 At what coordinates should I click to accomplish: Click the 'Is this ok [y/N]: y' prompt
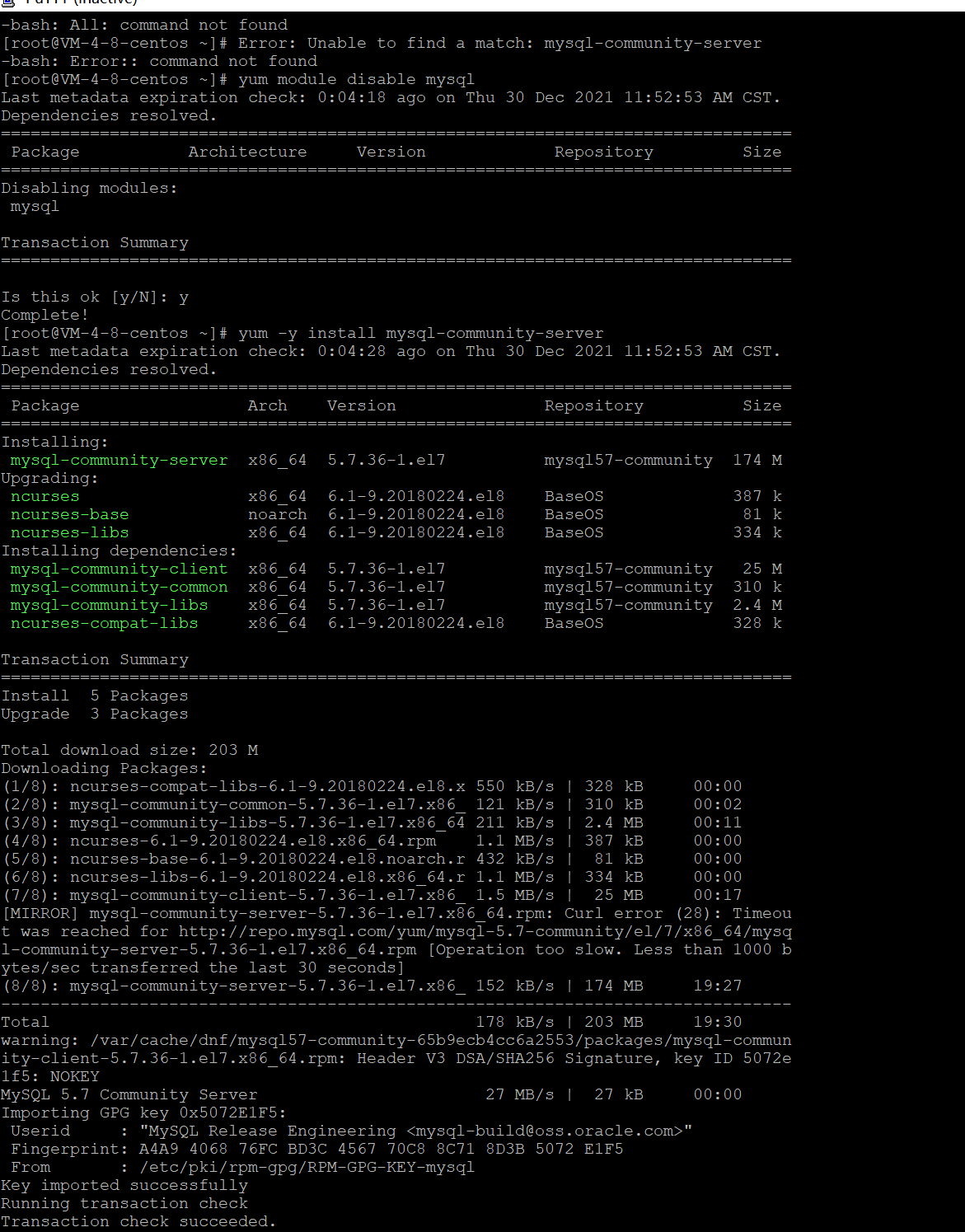[x=95, y=297]
